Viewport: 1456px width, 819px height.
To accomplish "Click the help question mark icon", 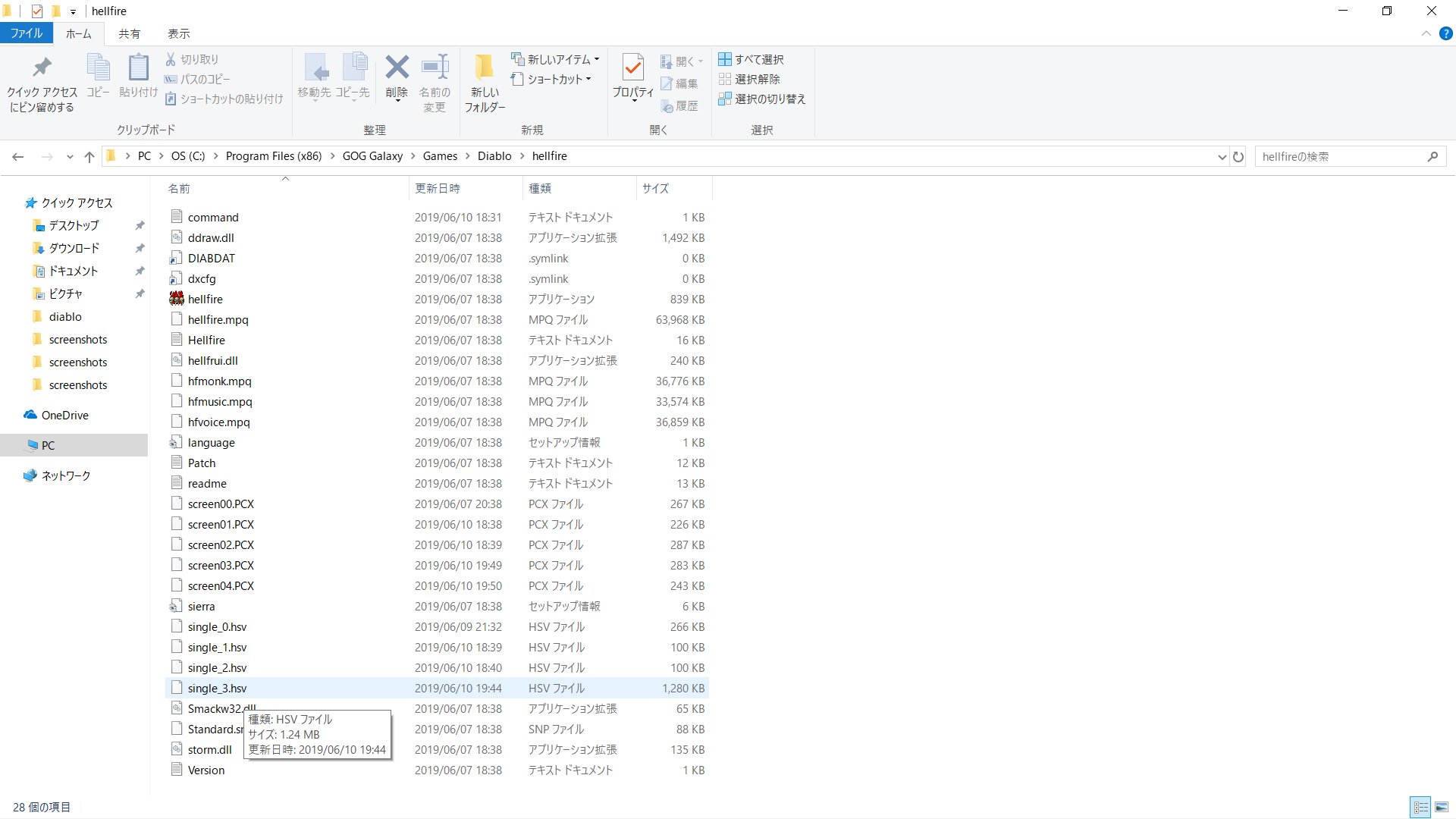I will (x=1445, y=33).
